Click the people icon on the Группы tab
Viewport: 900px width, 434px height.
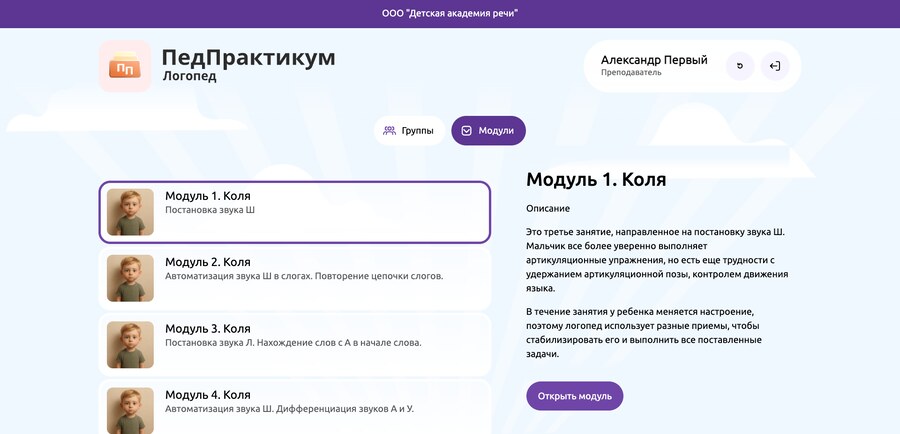click(390, 130)
